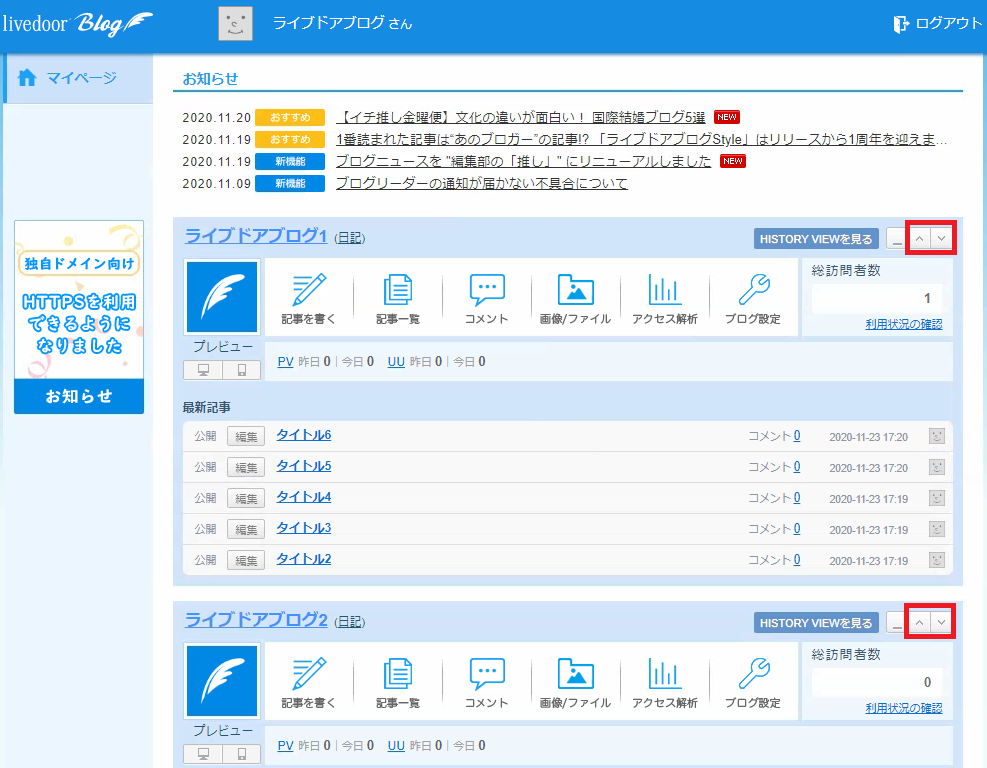Open PC preview for ライブドアブログ2

coord(203,754)
